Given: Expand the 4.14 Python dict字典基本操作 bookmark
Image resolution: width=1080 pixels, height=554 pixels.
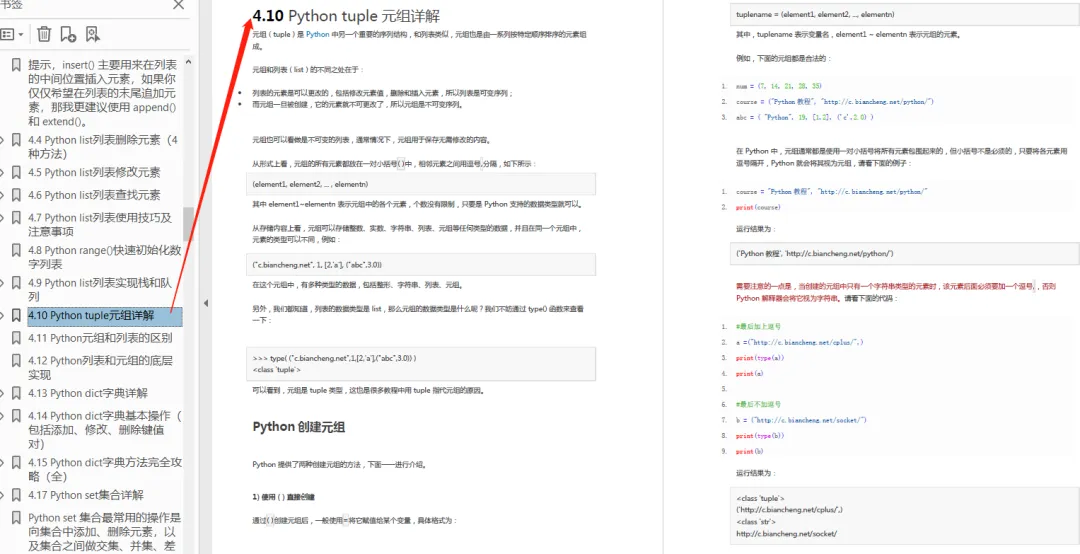Looking at the screenshot, I should pos(2,416).
